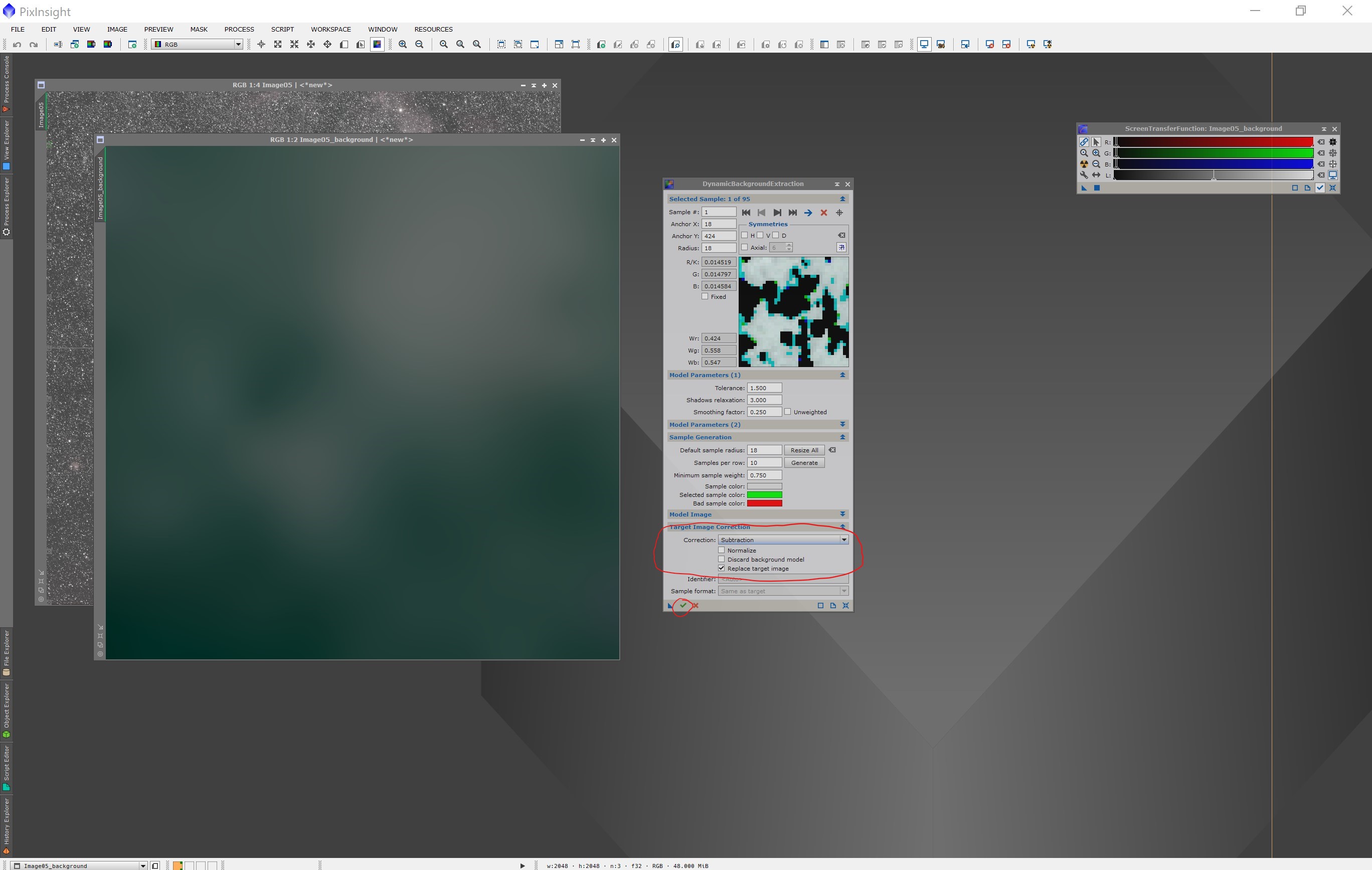Collapse the Sample Generation section

coord(842,437)
